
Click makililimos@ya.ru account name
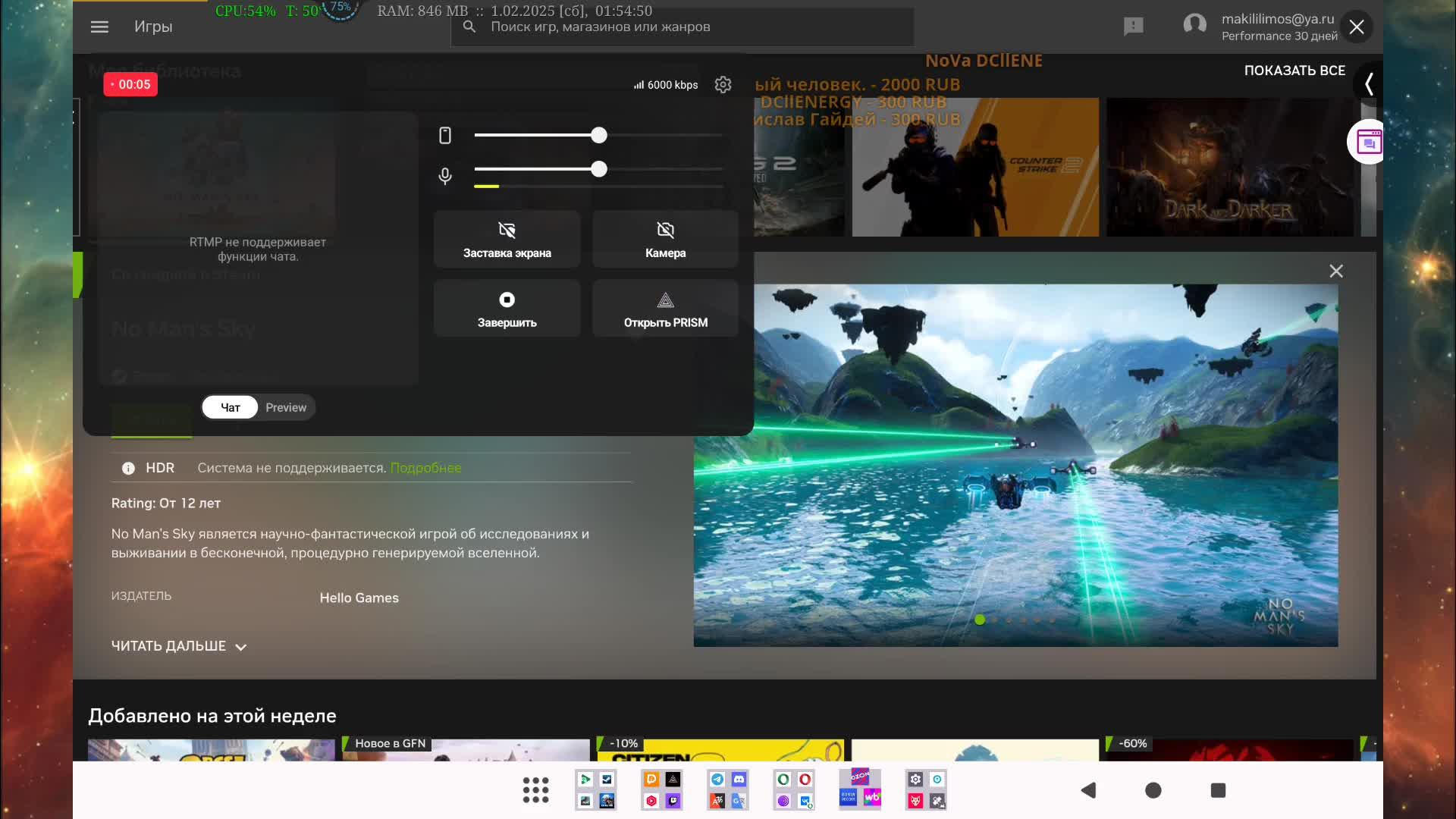(x=1278, y=19)
